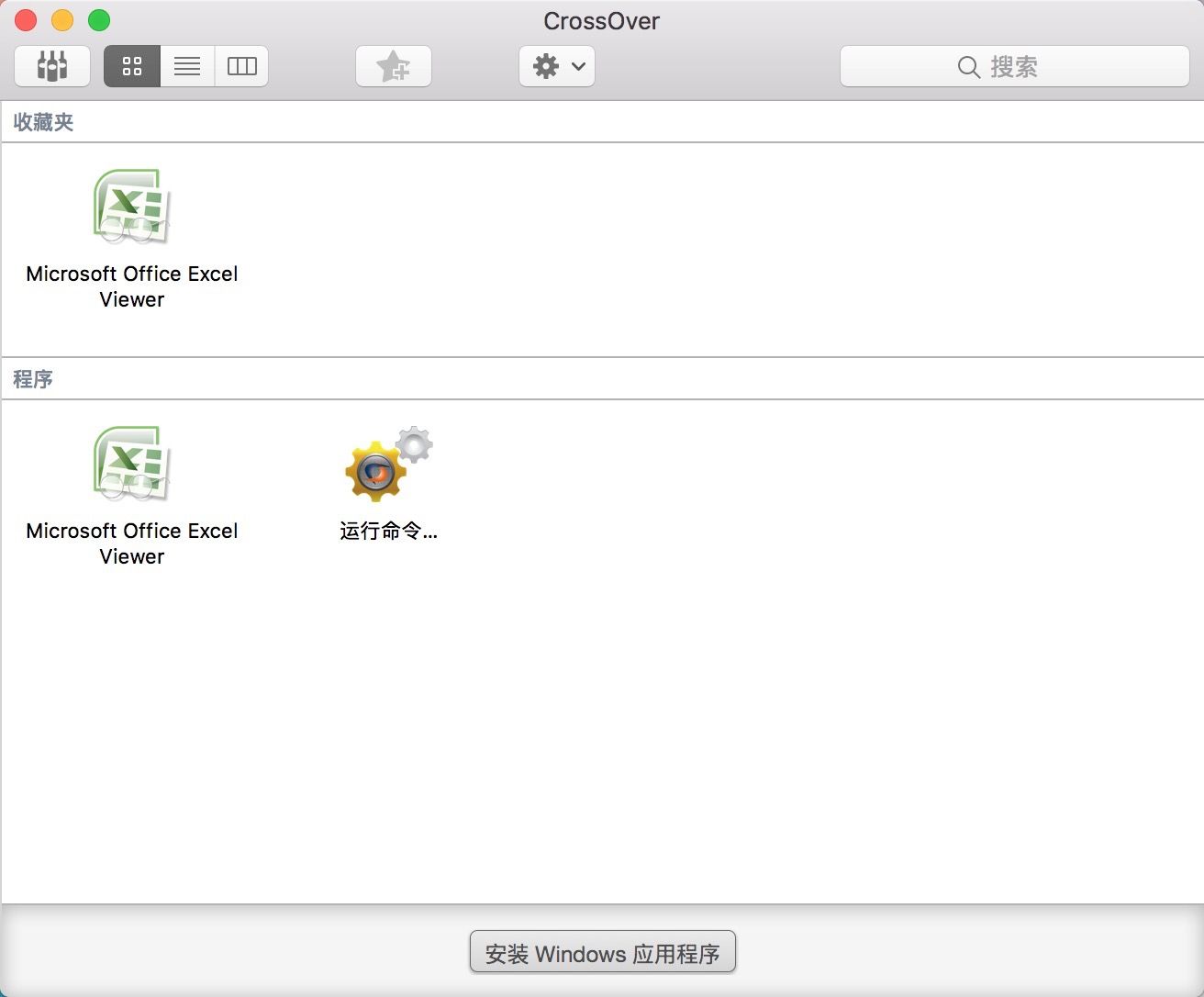The height and width of the screenshot is (997, 1204).
Task: Click the green zoom window button
Action: click(x=99, y=20)
